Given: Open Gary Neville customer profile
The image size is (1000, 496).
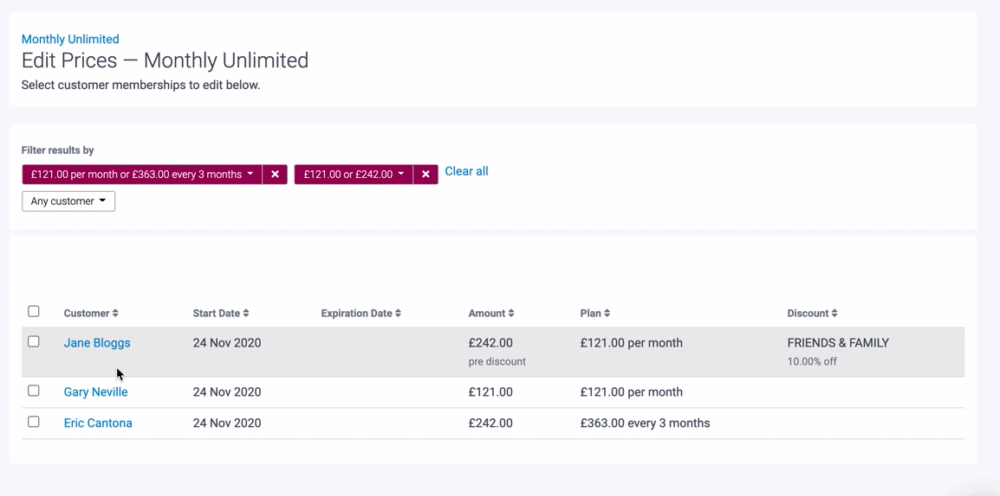Looking at the screenshot, I should [x=96, y=392].
